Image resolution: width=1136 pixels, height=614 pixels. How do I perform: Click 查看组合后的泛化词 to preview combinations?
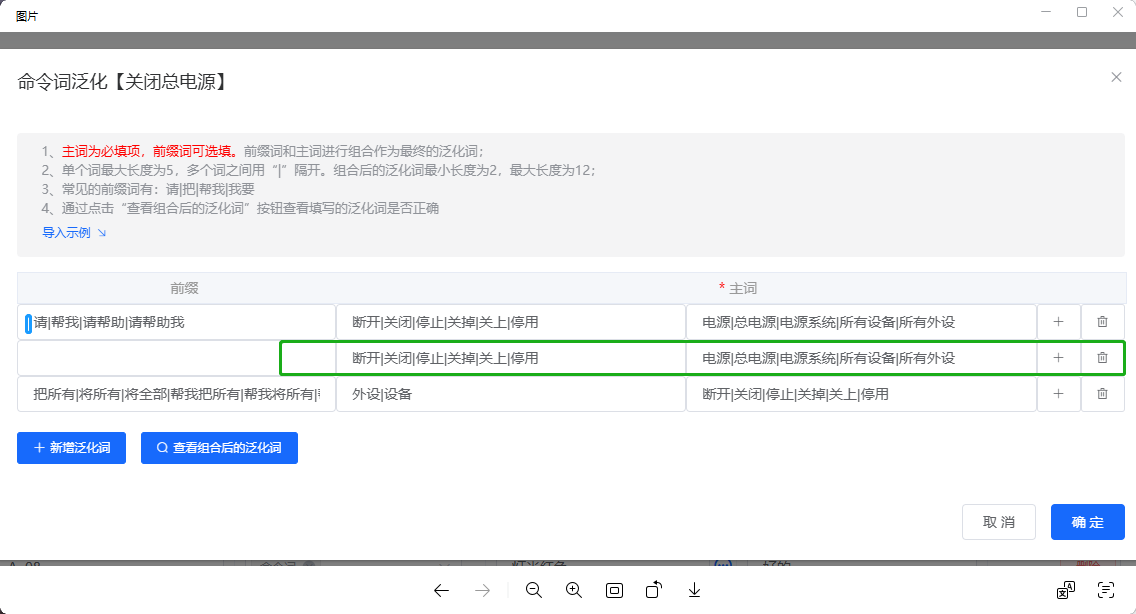[x=218, y=448]
